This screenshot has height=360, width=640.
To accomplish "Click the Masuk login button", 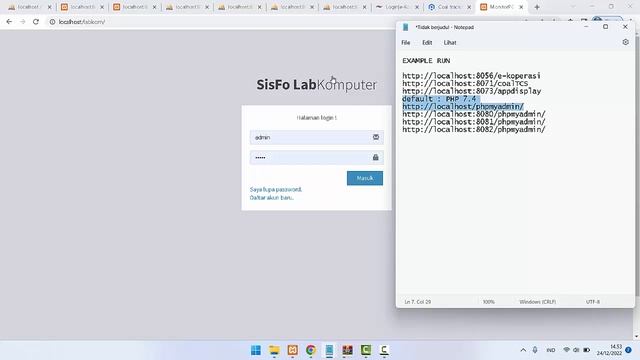I will pos(365,178).
